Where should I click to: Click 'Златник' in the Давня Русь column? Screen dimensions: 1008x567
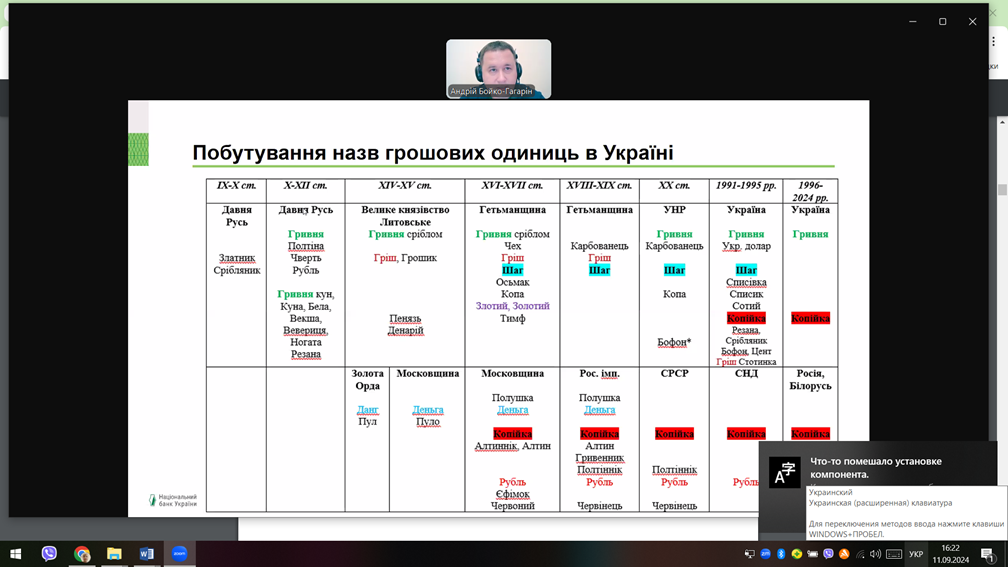237,258
